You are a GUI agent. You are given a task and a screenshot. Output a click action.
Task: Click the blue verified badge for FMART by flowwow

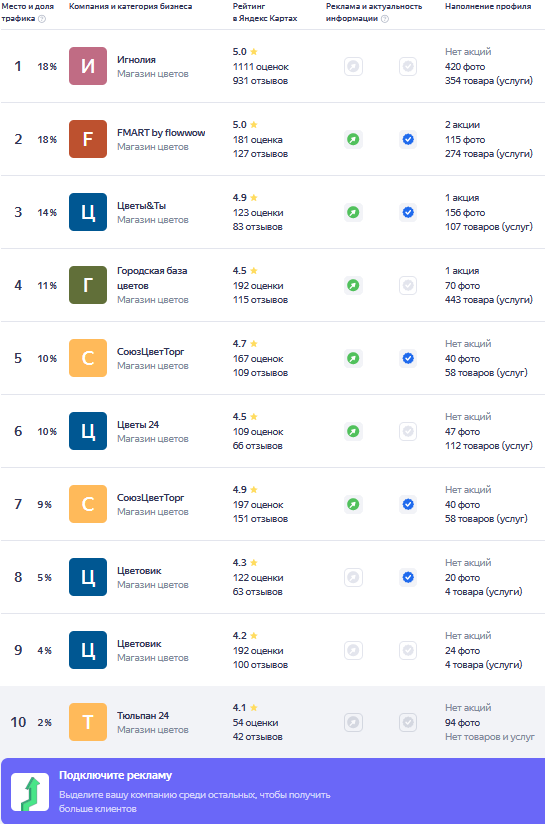coord(408,139)
